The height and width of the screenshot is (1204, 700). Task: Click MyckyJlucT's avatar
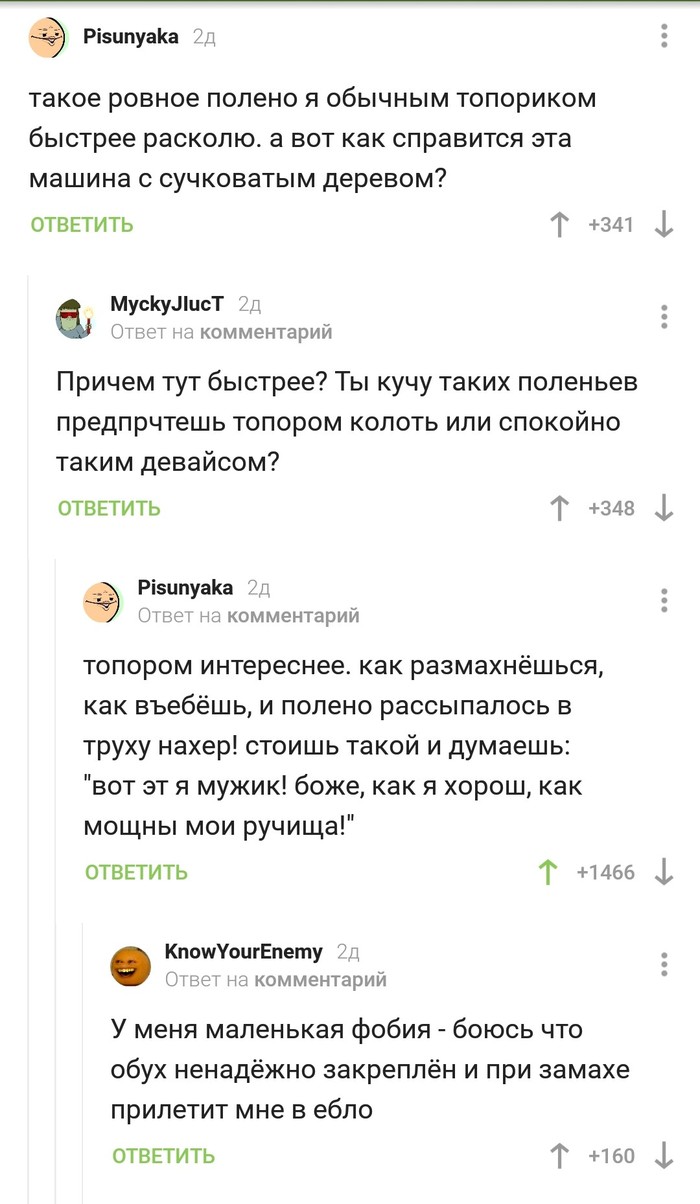point(68,314)
